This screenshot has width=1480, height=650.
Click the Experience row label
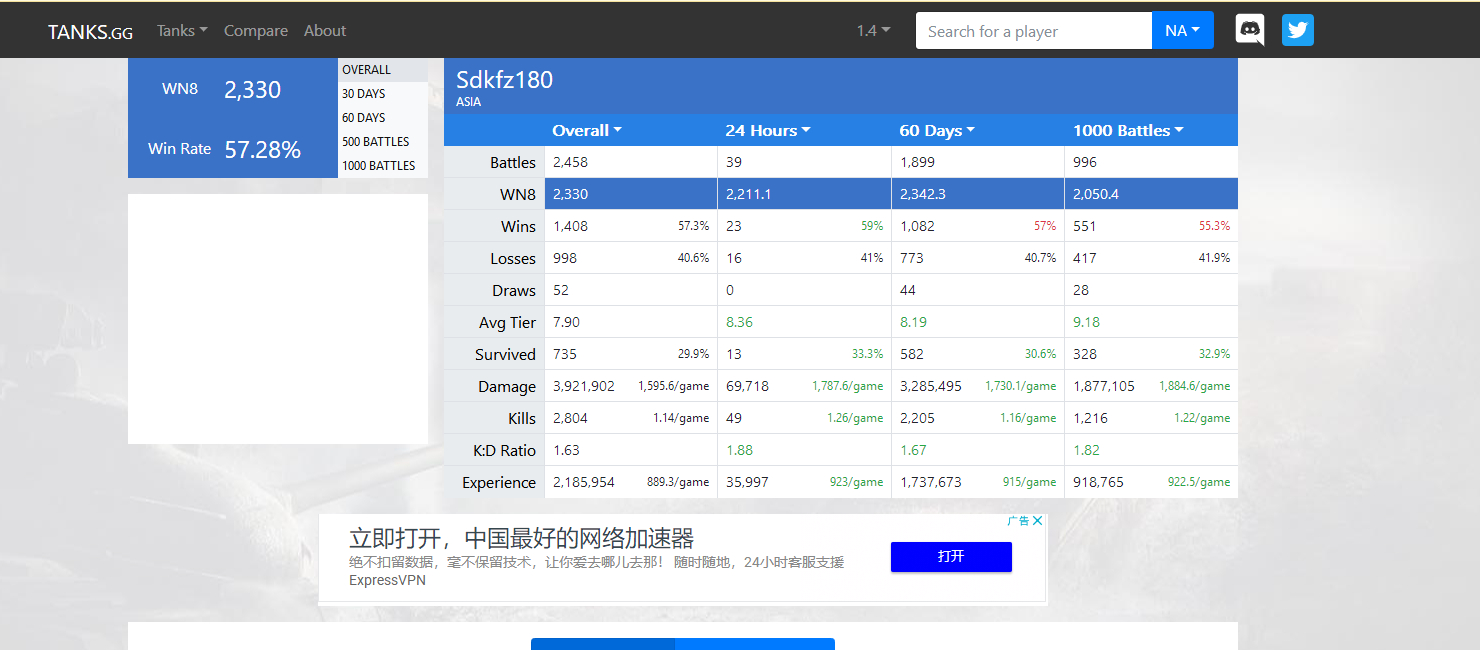click(499, 483)
